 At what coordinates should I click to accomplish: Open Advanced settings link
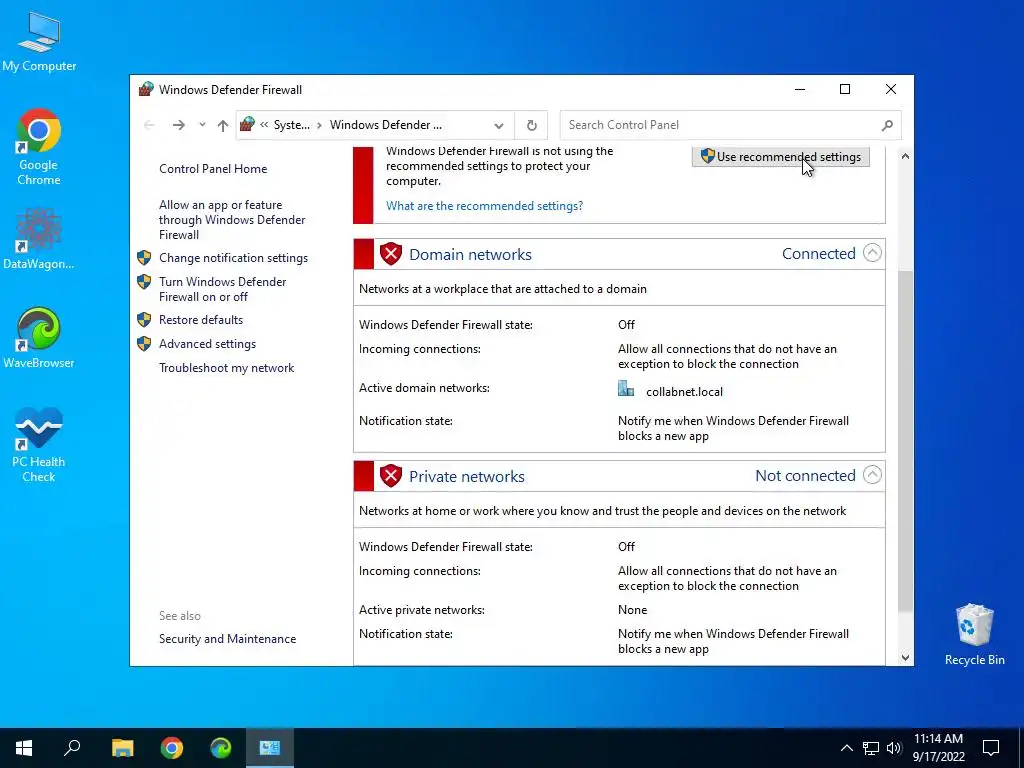208,344
